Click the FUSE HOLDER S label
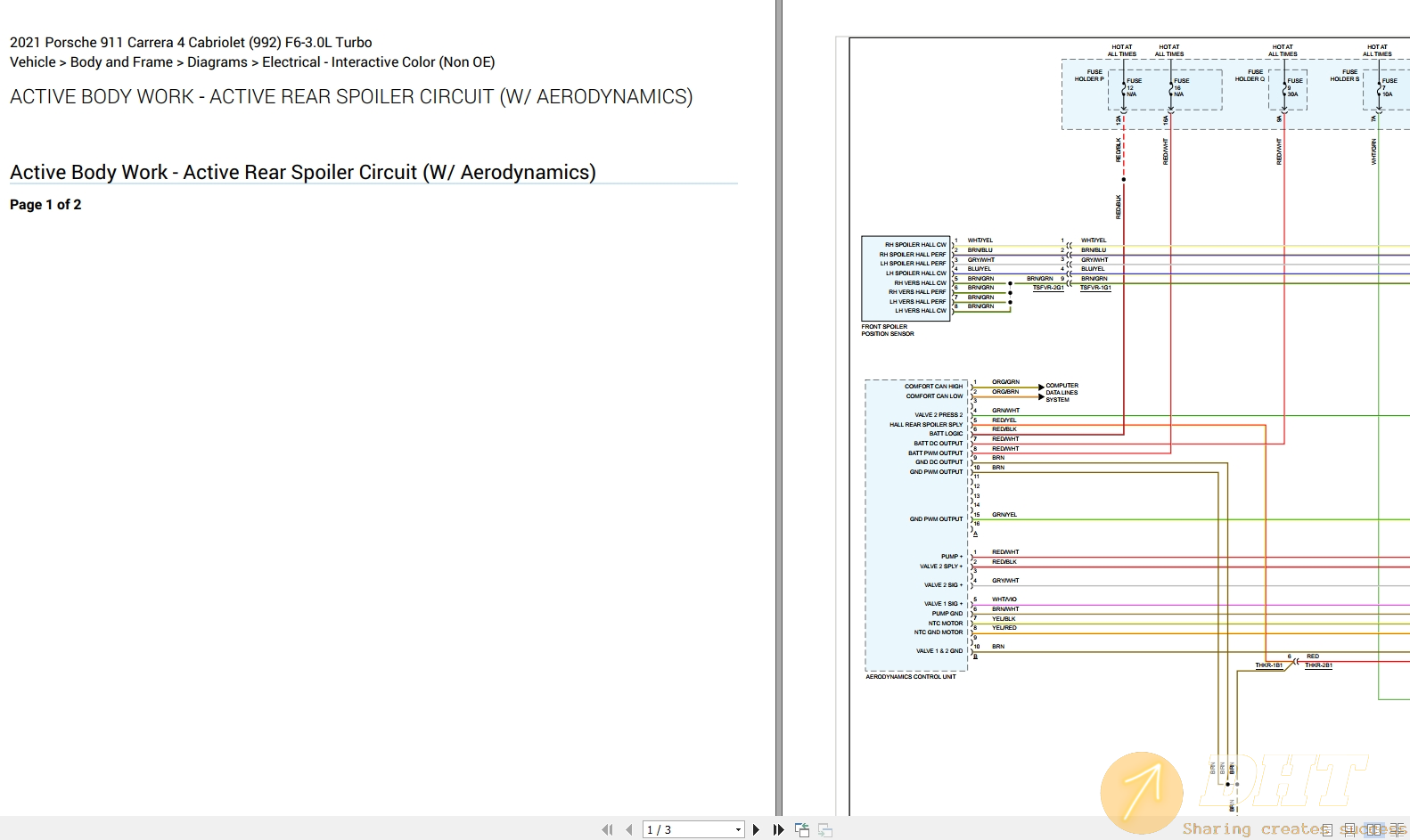 1345,76
